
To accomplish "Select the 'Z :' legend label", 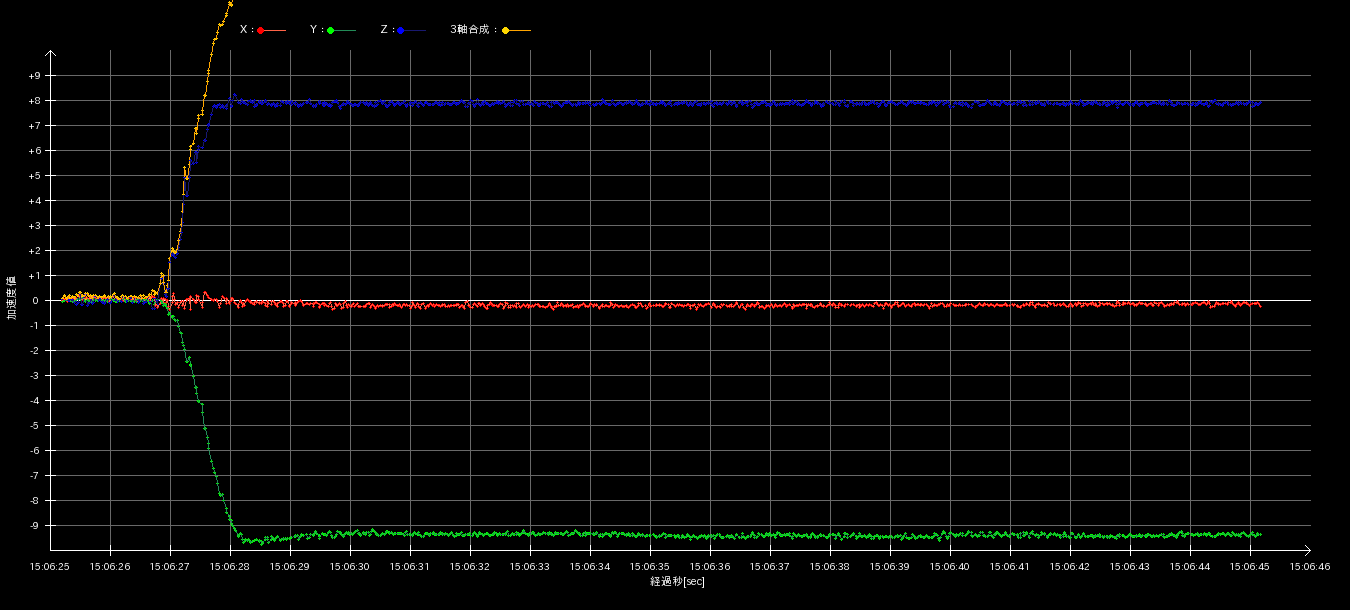I will click(x=386, y=30).
